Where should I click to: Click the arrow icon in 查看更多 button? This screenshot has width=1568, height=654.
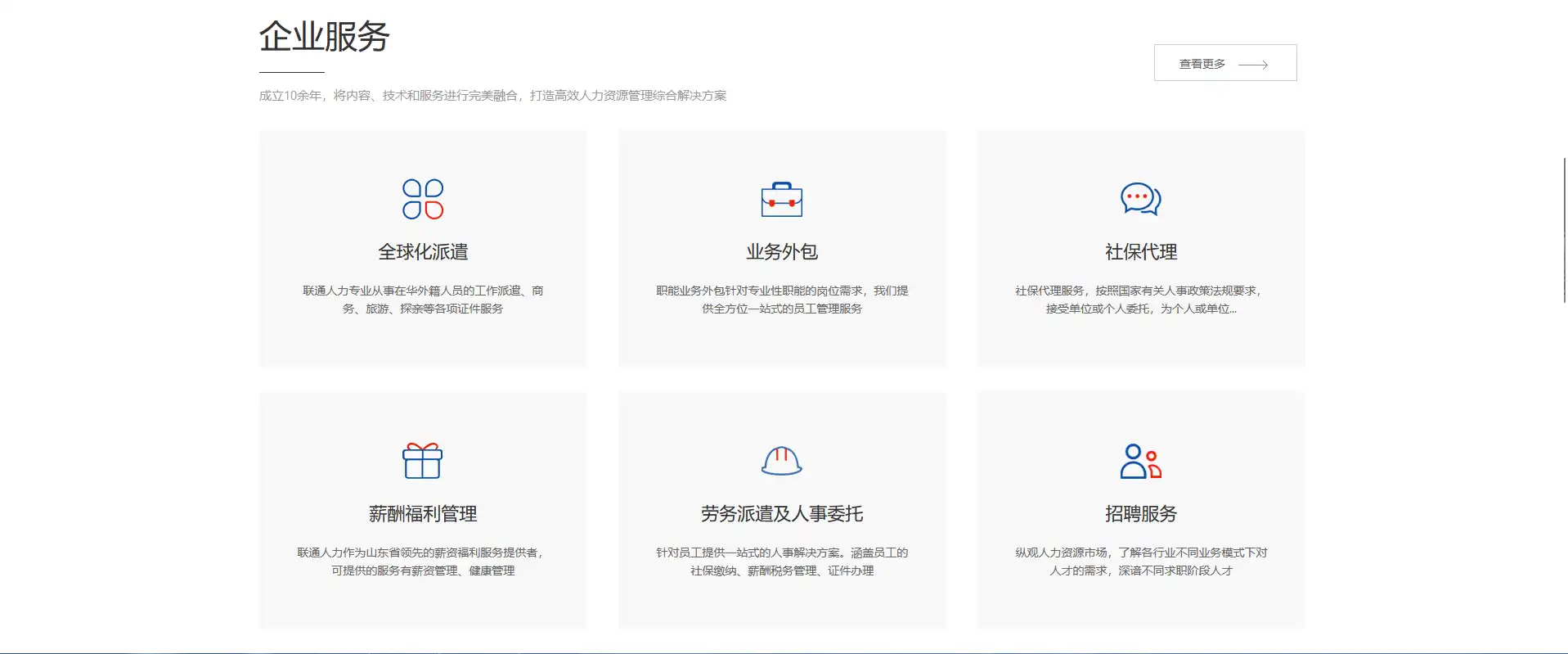(1252, 64)
